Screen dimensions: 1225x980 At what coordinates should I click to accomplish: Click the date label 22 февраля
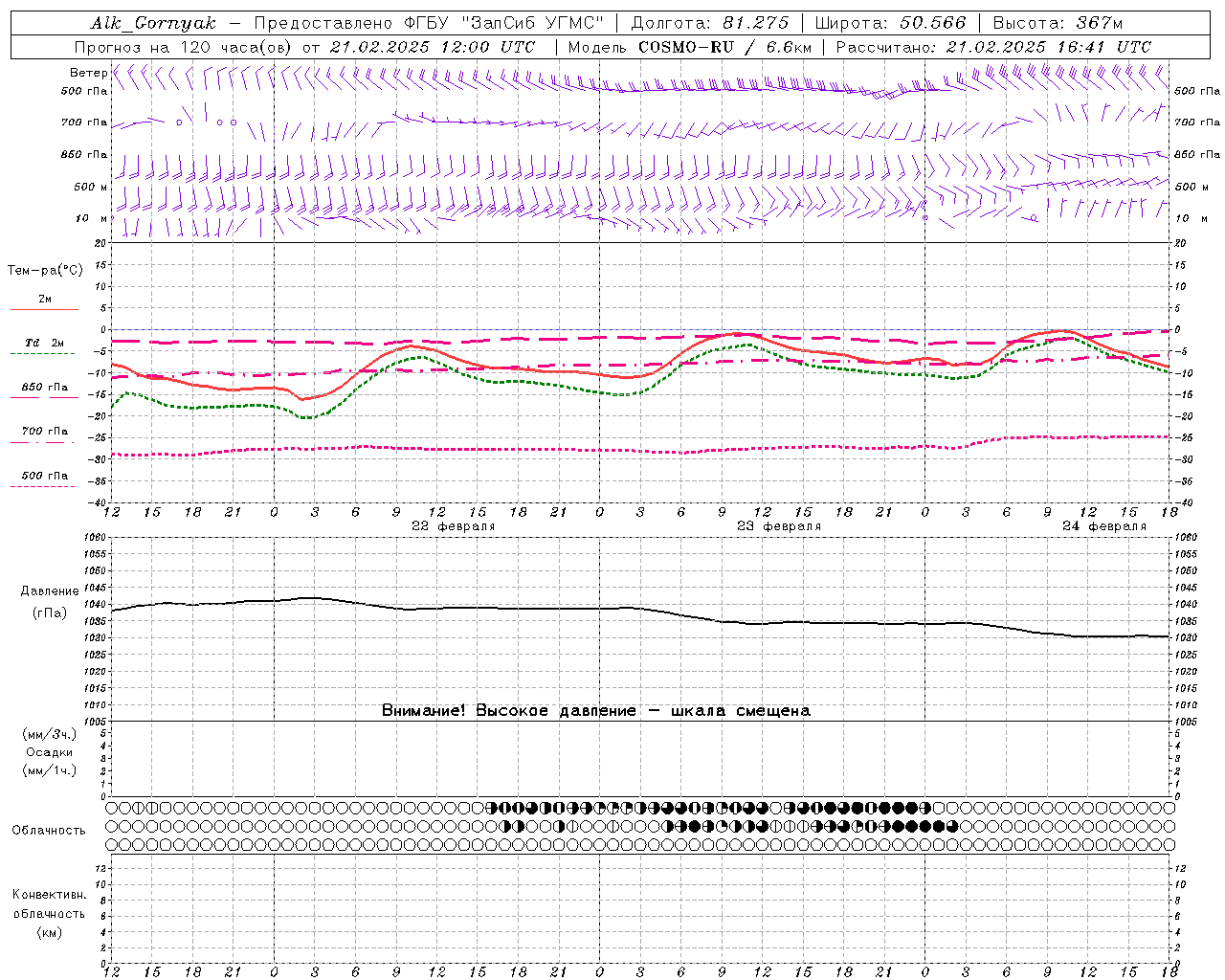[x=454, y=526]
